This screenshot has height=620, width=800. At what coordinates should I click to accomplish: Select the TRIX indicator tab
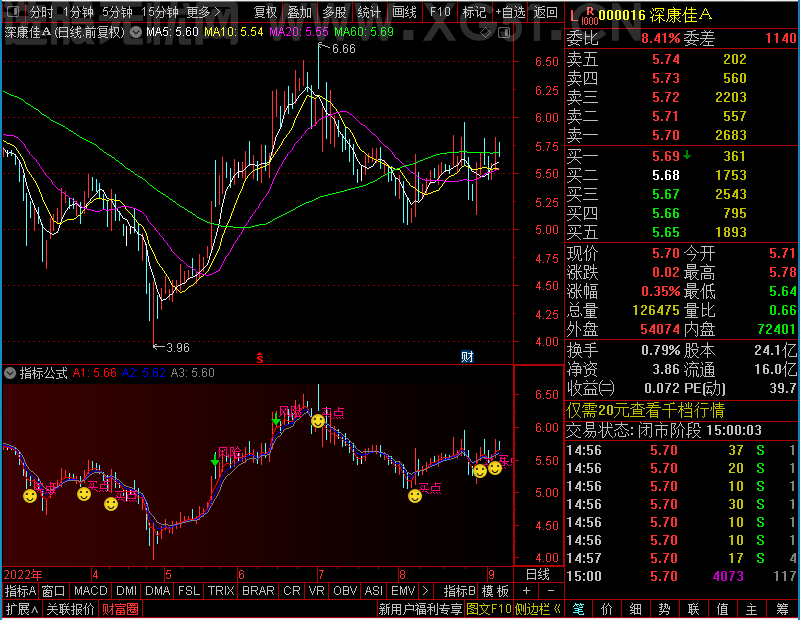coord(221,591)
